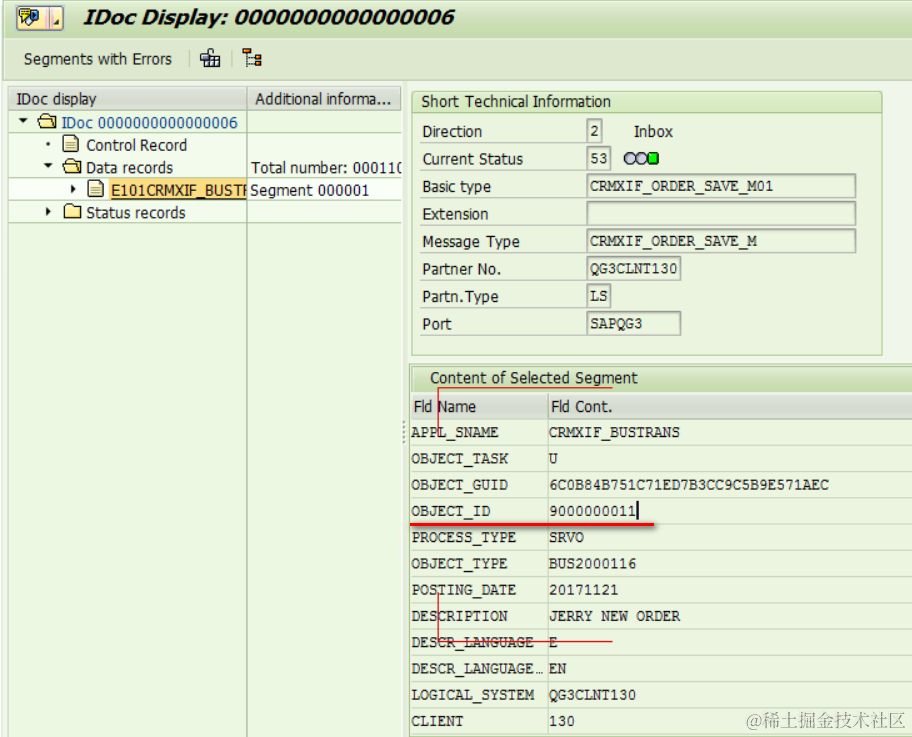Select the OBJECT_TASK value U
912x737 pixels.
click(730, 458)
